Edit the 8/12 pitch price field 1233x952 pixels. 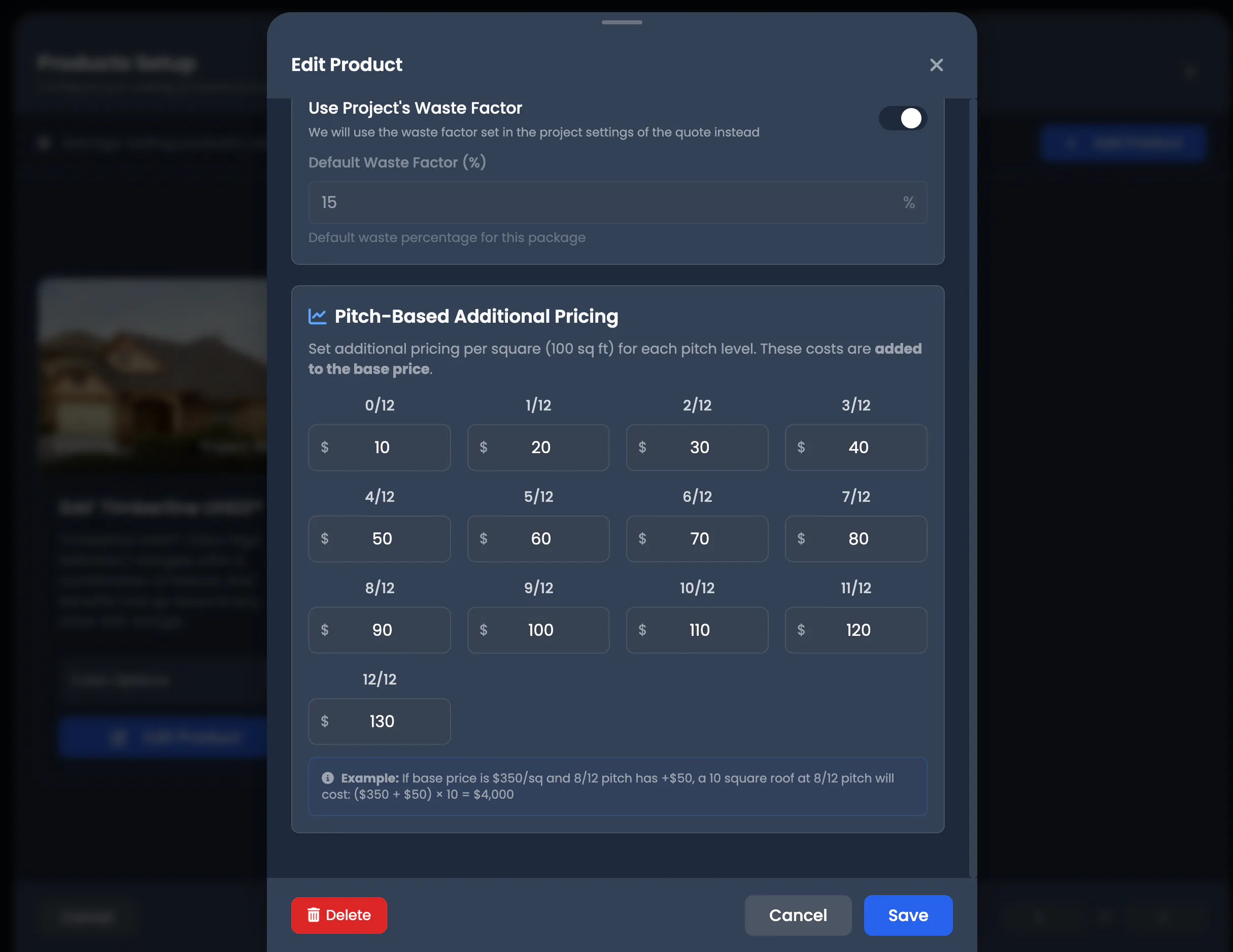coord(380,630)
